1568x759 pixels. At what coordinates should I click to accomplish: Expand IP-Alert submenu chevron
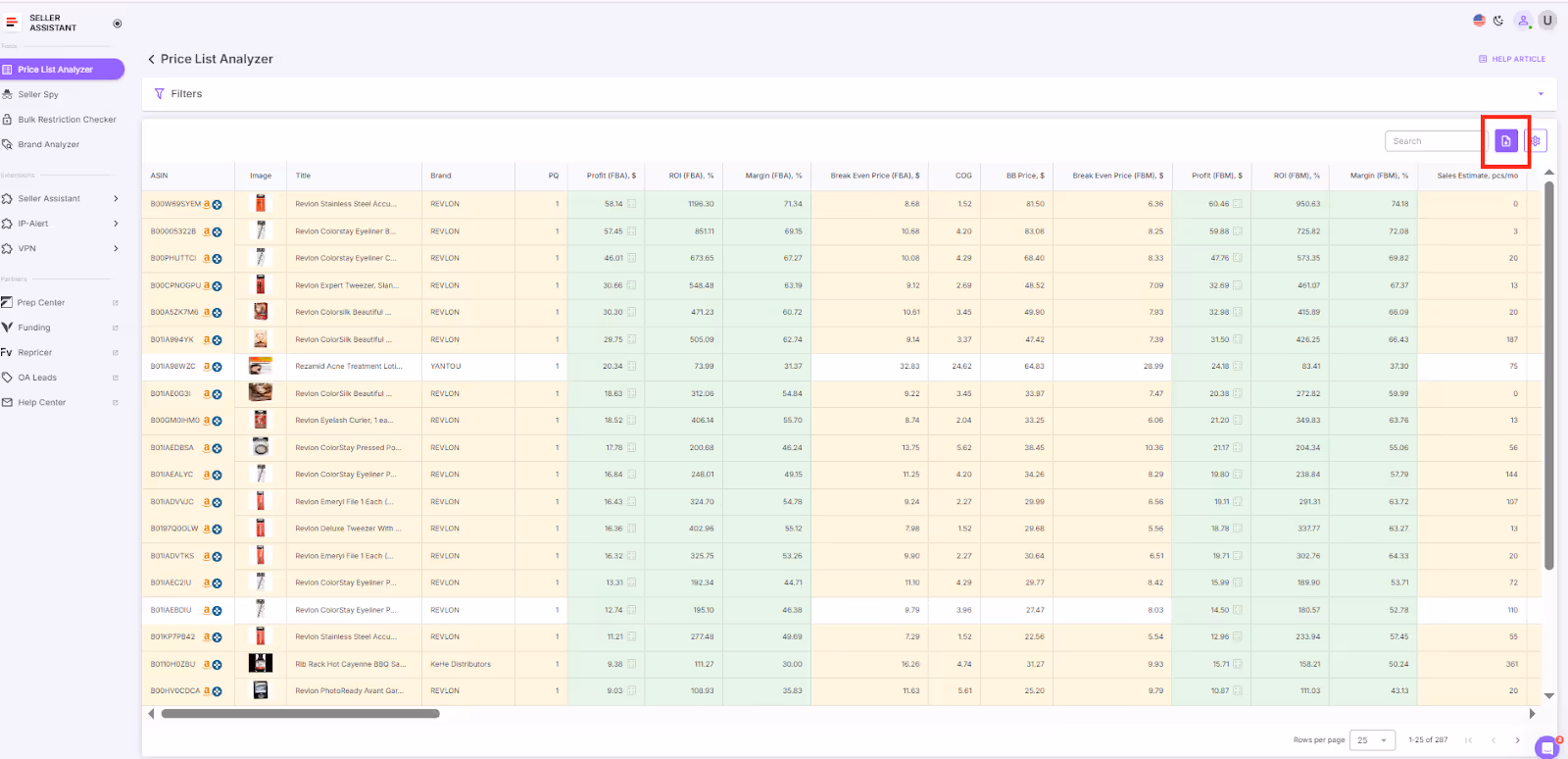tap(116, 224)
